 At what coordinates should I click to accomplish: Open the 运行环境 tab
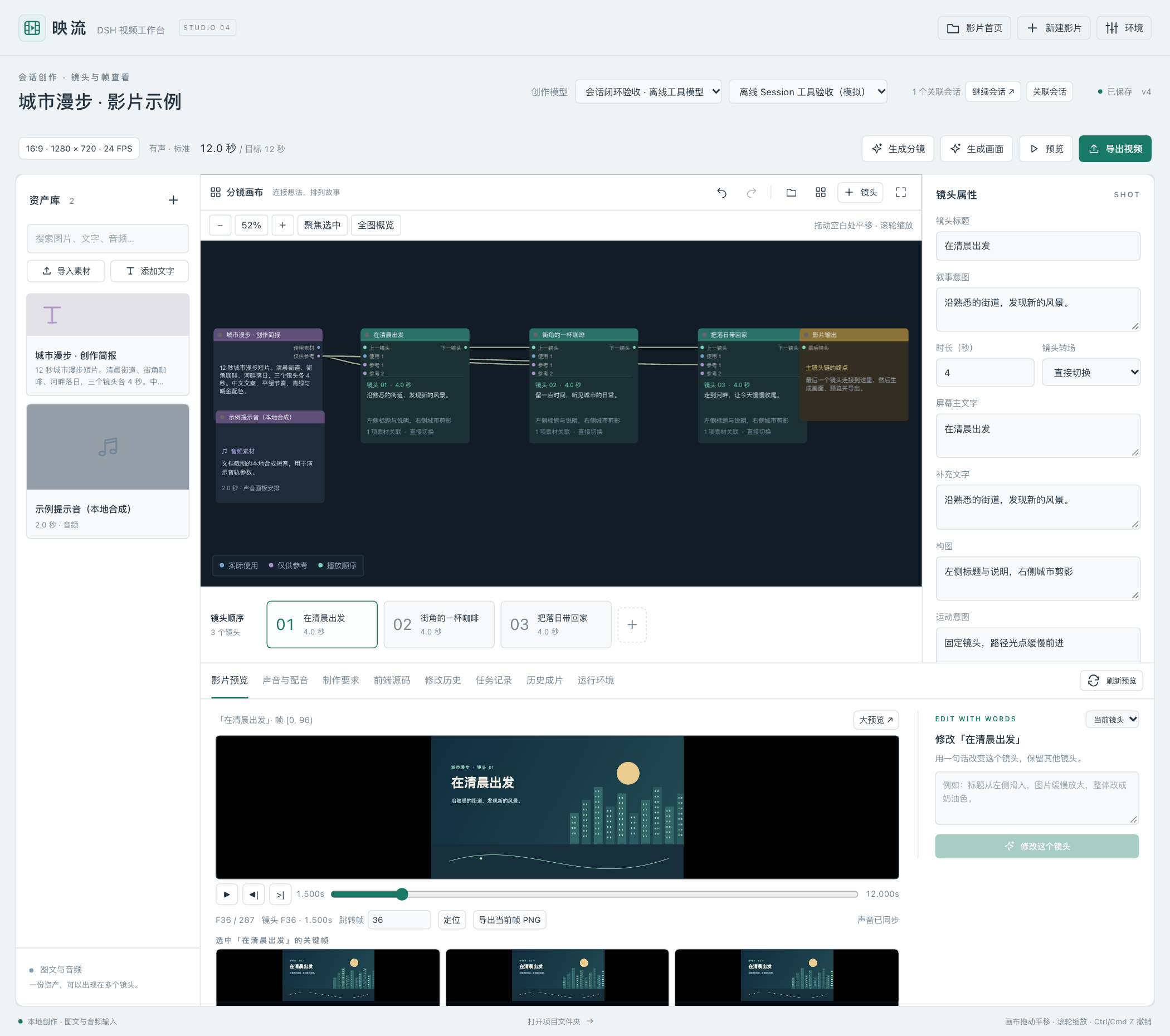point(595,681)
